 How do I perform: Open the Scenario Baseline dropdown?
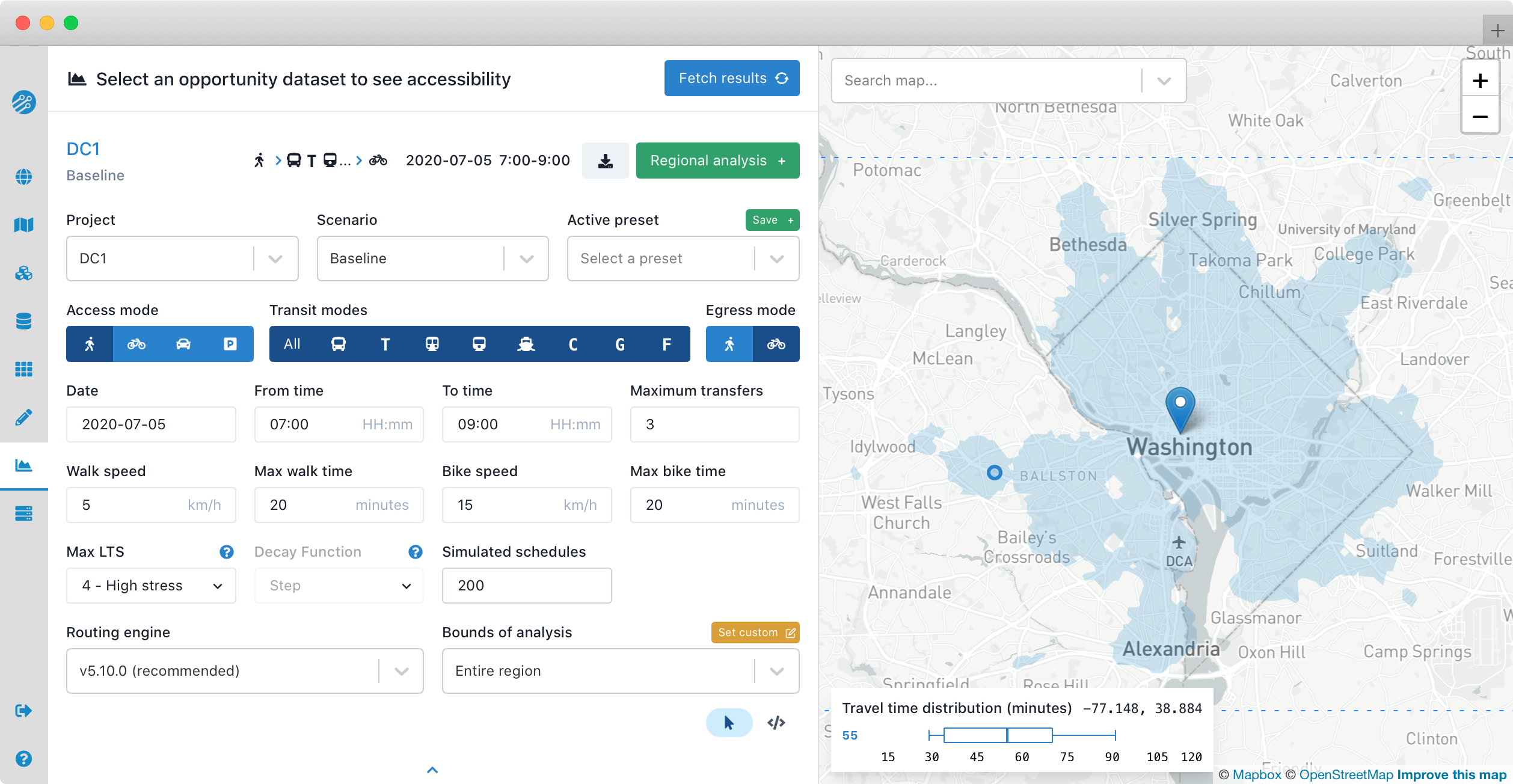[x=432, y=259]
